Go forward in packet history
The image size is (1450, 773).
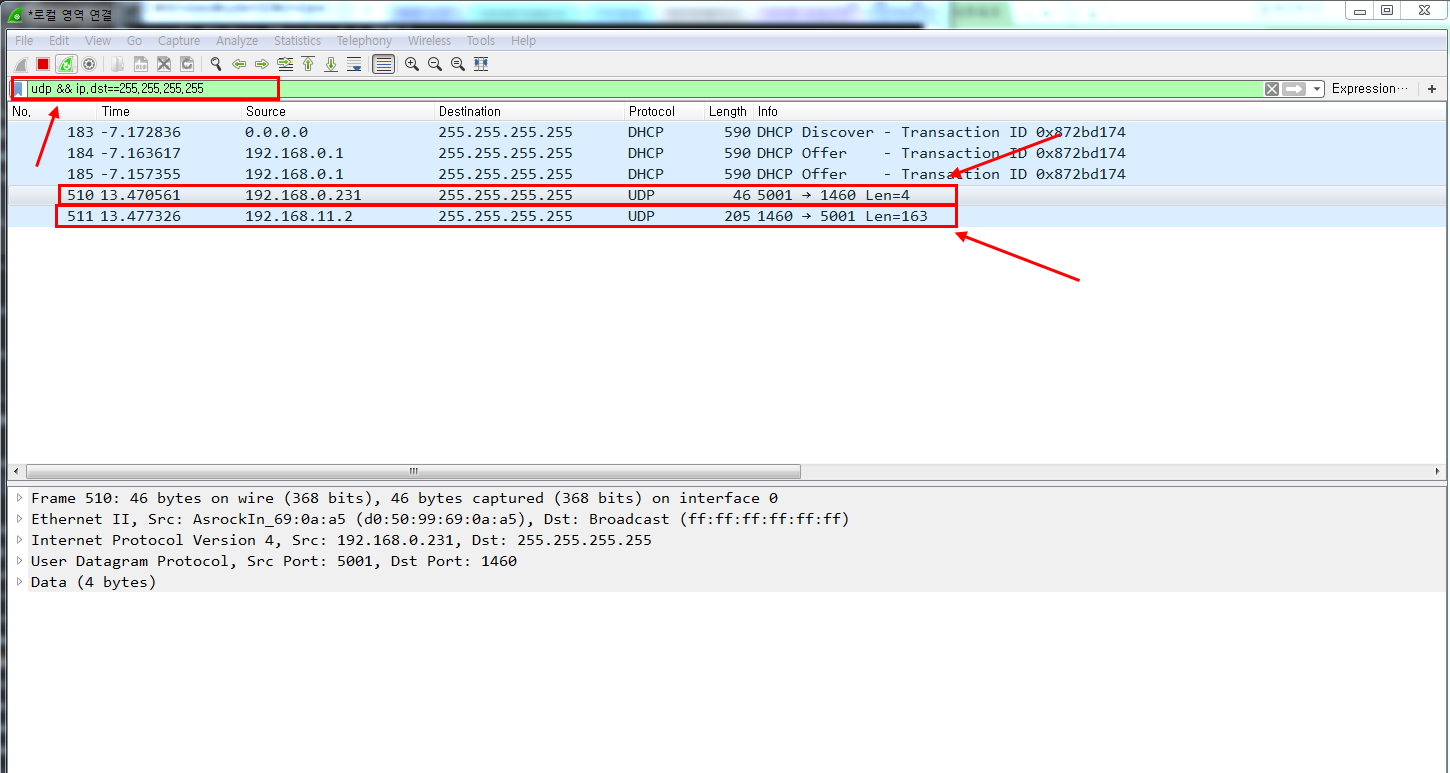pyautogui.click(x=262, y=64)
